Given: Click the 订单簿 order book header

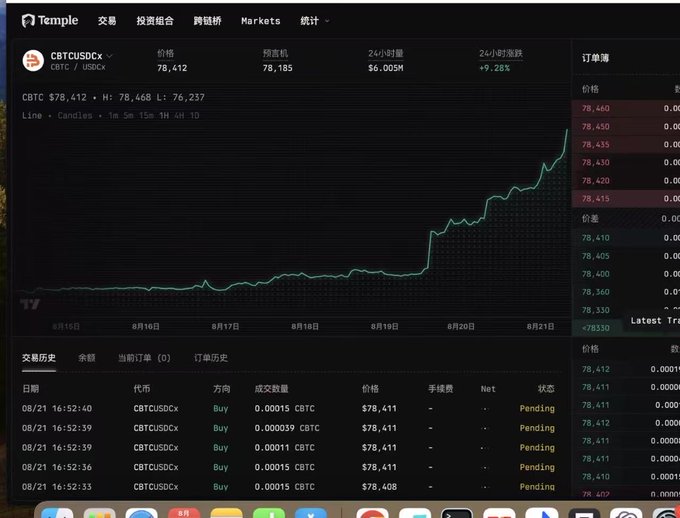Looking at the screenshot, I should [595, 58].
